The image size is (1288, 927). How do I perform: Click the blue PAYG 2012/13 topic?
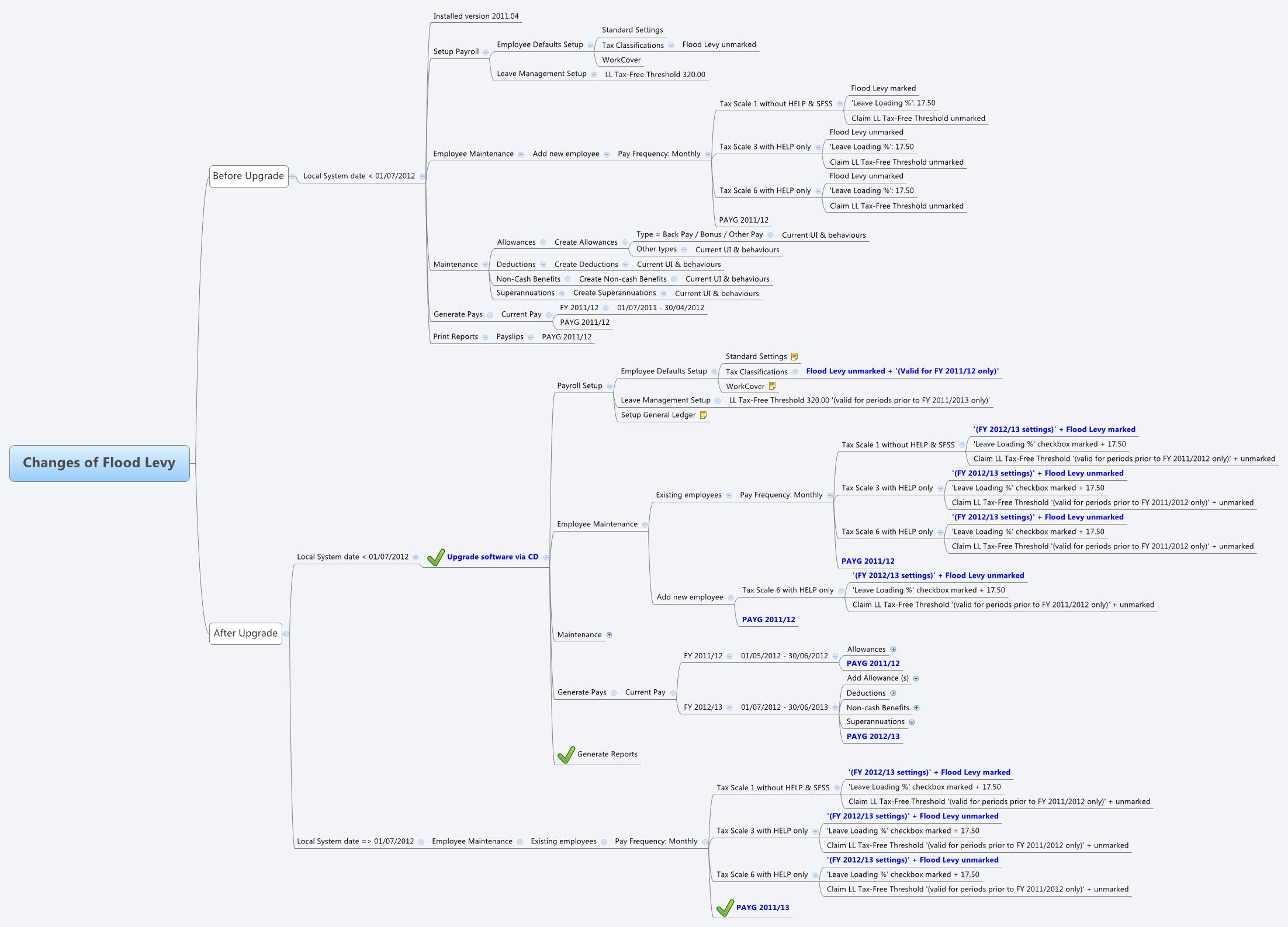coord(872,736)
